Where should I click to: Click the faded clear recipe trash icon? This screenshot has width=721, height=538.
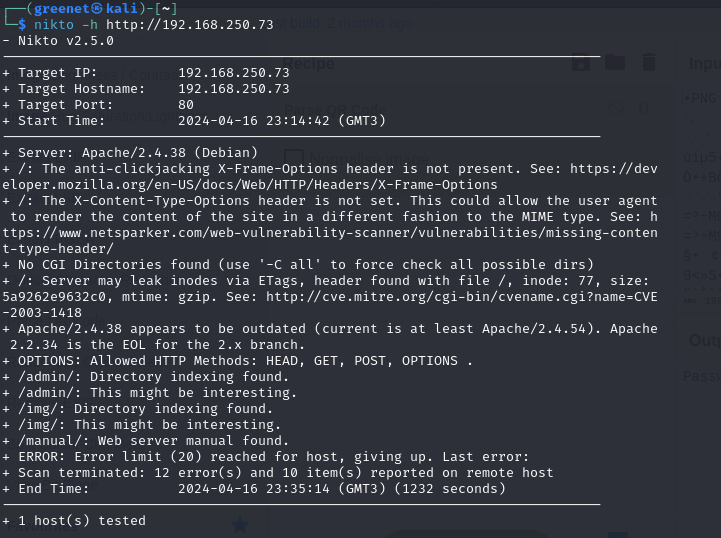pos(649,62)
